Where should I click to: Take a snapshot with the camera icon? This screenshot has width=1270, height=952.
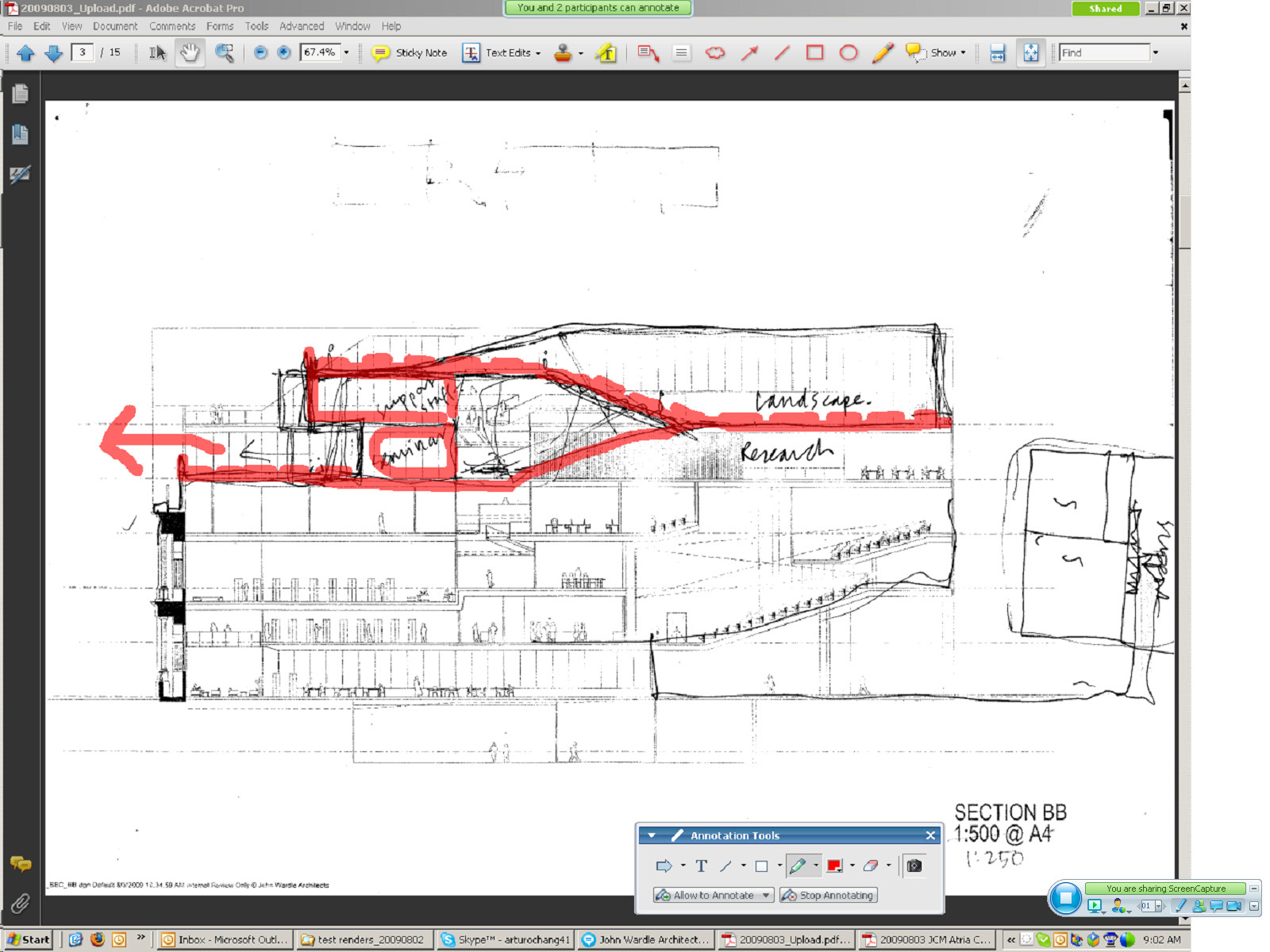(x=914, y=866)
